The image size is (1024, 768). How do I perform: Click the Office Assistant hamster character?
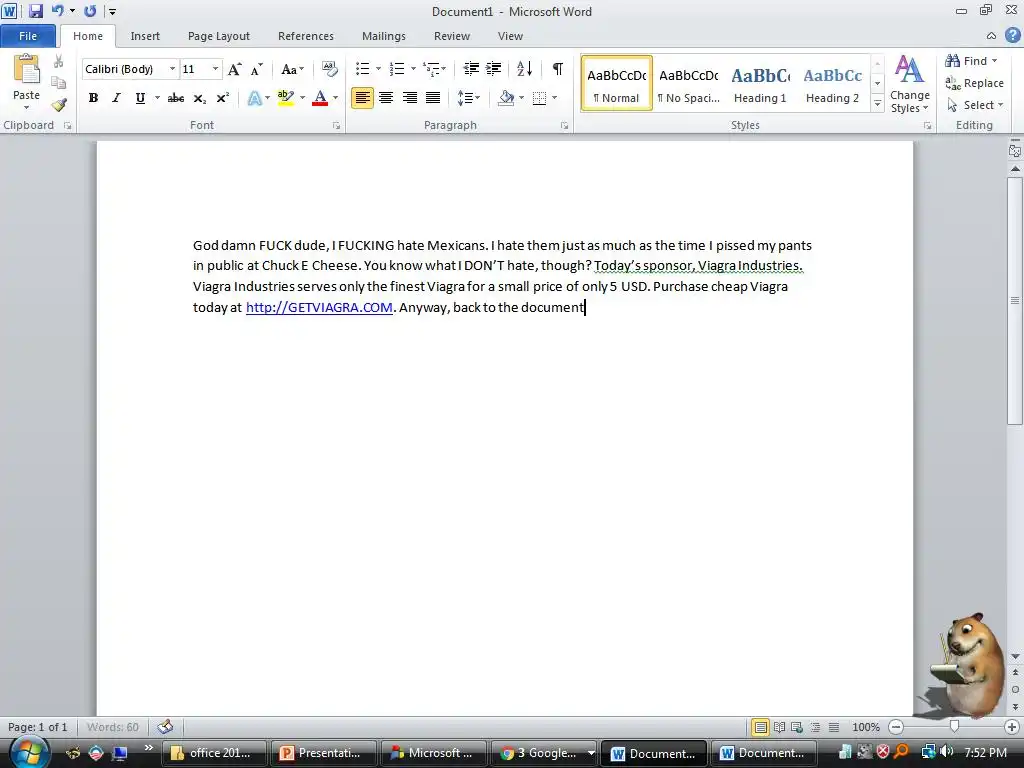point(967,666)
